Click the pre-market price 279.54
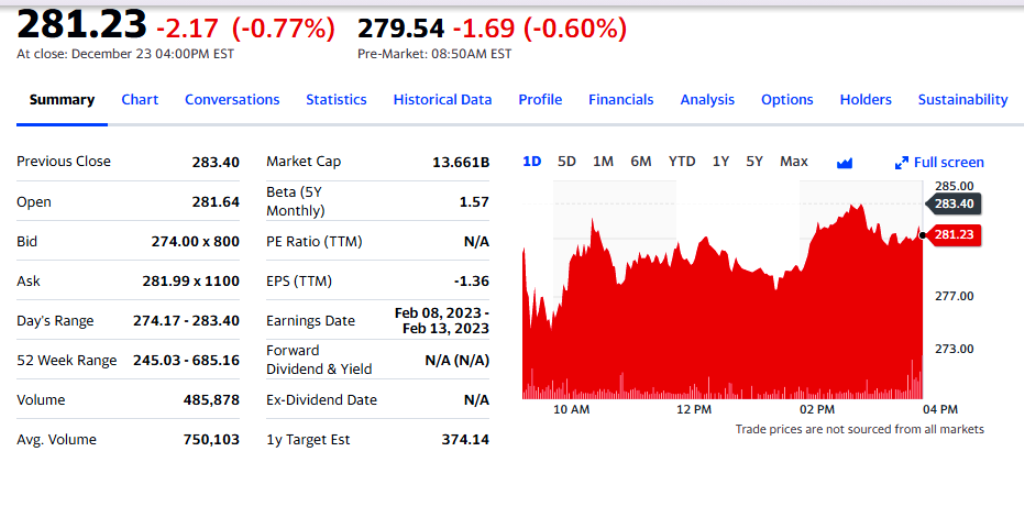Viewport: 1024px width, 506px height. point(401,28)
